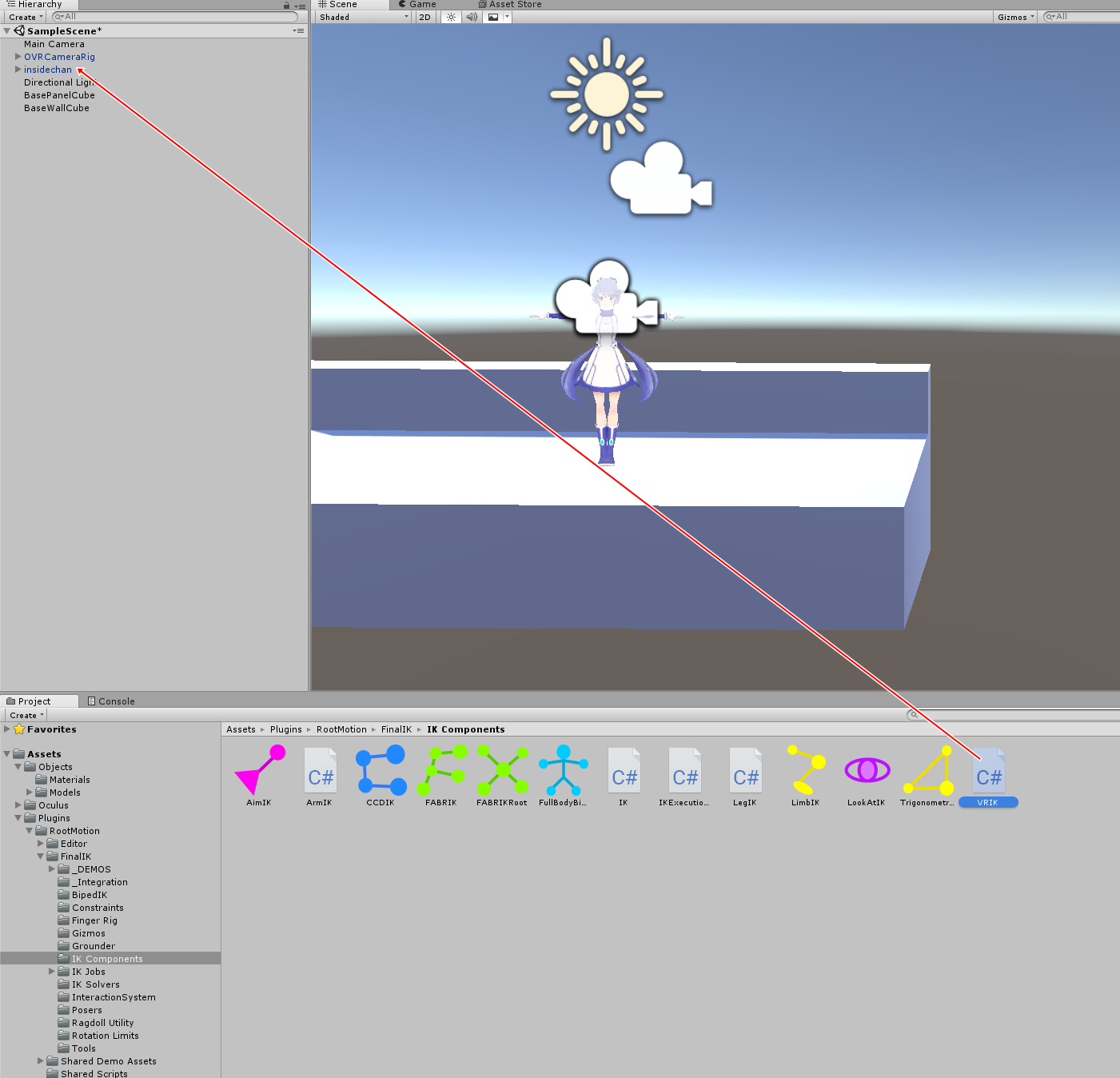Click the LookAtIK eye icon

pos(866,770)
